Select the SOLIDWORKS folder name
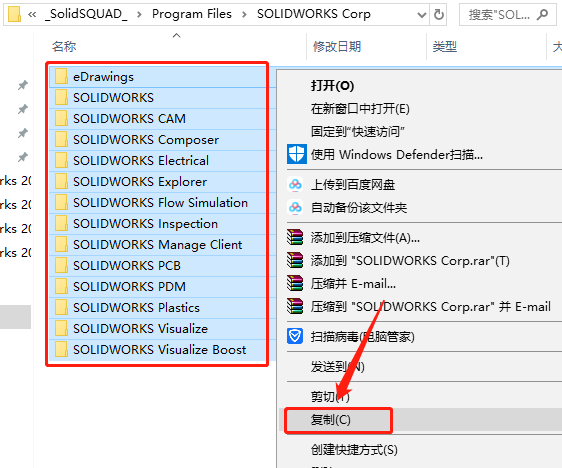 click(x=113, y=97)
